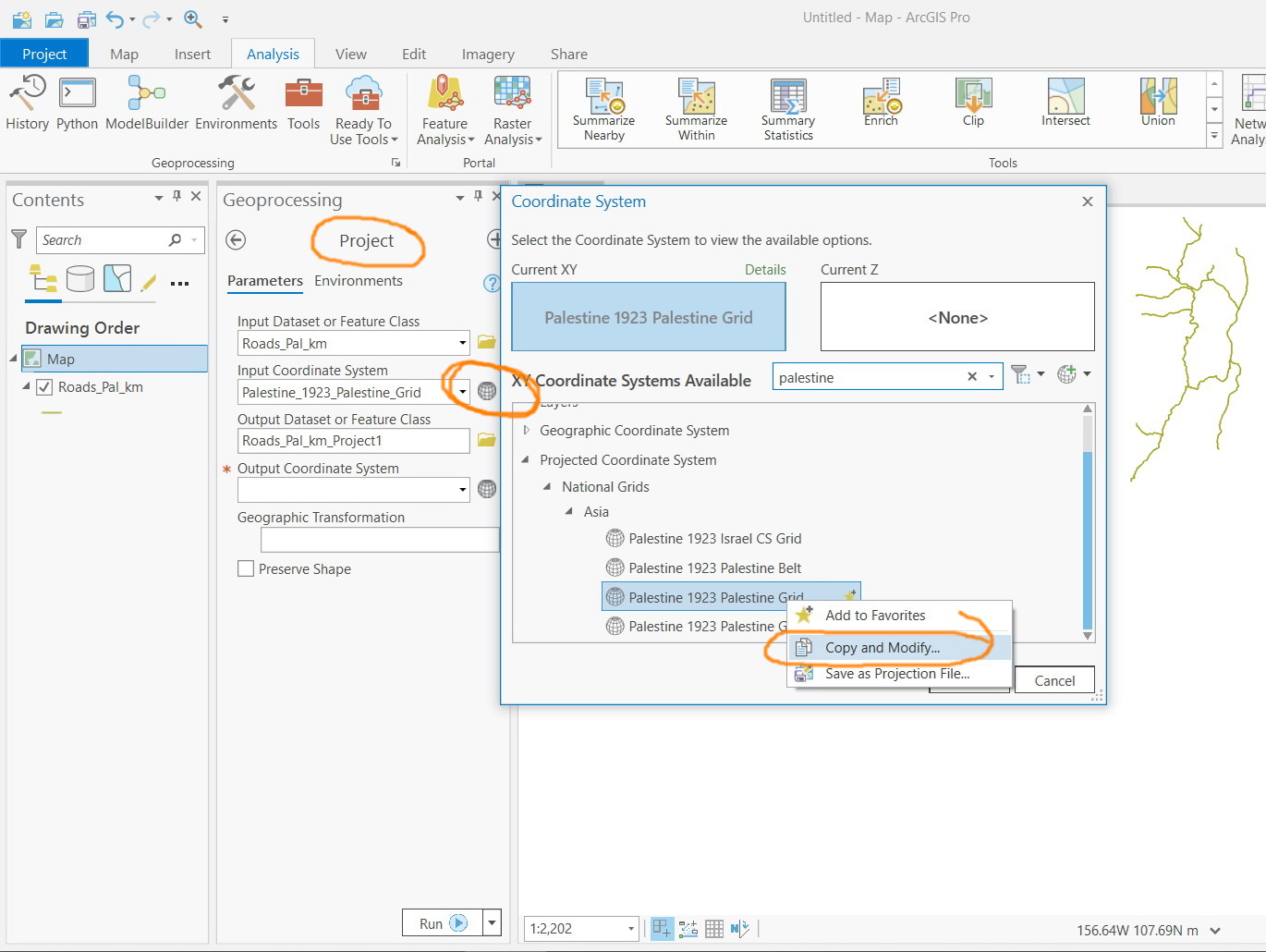Image resolution: width=1266 pixels, height=952 pixels.
Task: Open the Python window icon
Action: 77,104
